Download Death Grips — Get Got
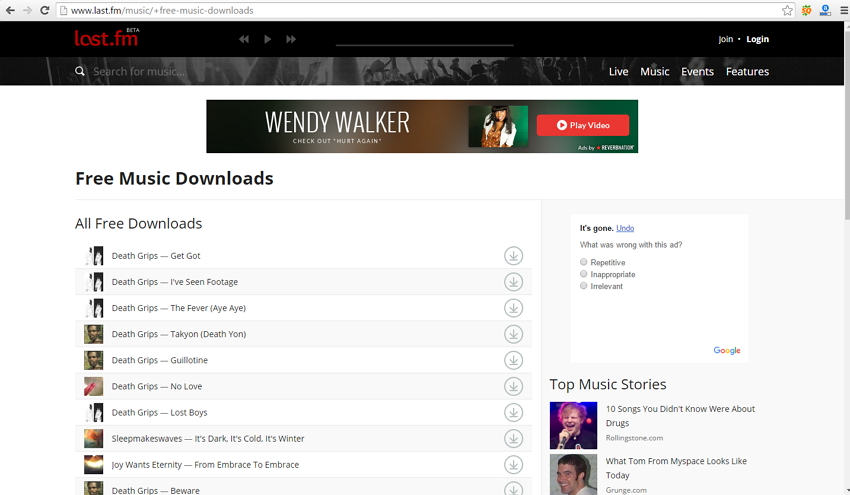 coord(513,256)
